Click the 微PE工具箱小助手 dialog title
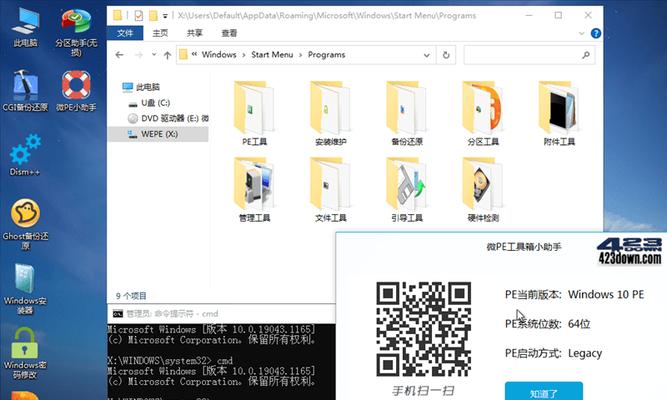Image resolution: width=667 pixels, height=400 pixels. click(x=524, y=246)
